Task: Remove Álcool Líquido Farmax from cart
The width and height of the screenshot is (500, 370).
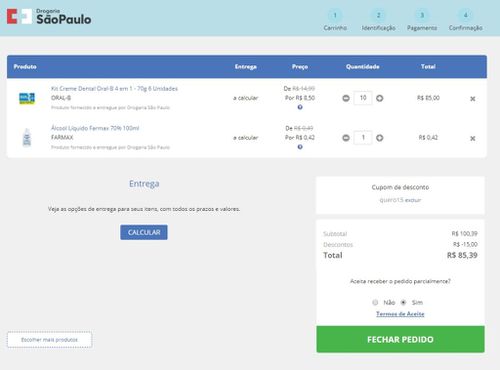Action: click(x=473, y=138)
